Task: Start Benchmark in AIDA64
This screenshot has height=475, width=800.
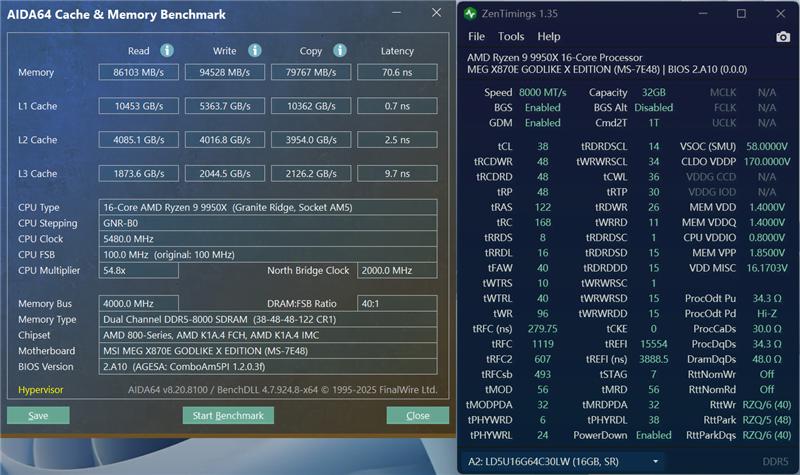Action: coord(228,415)
